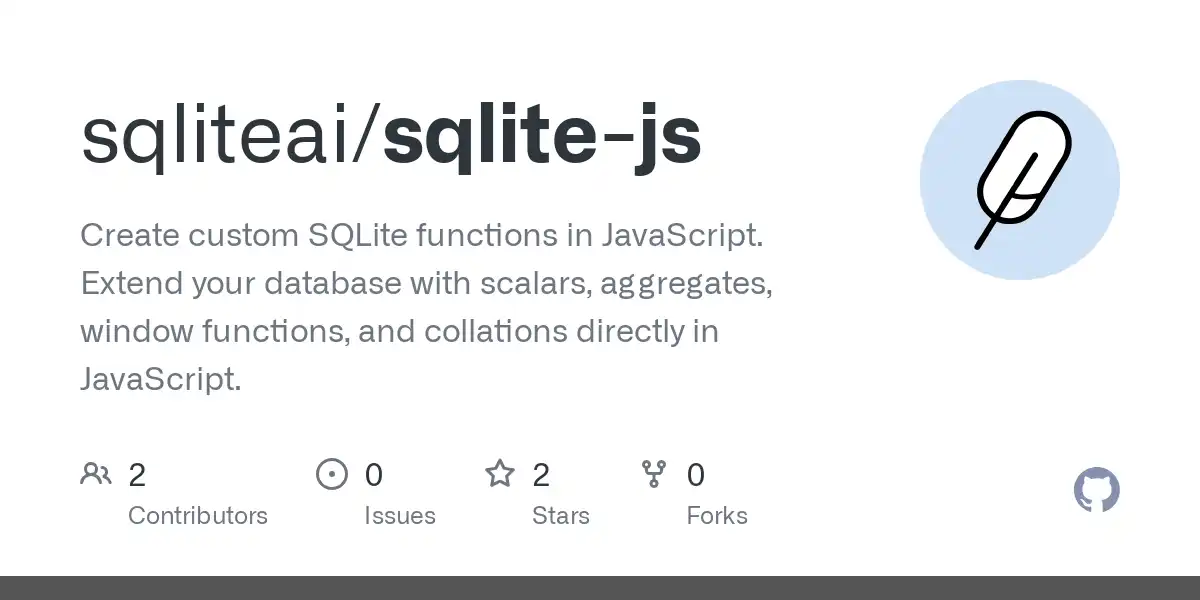
Task: Click the GitHub octocat logo
Action: coord(1097,491)
